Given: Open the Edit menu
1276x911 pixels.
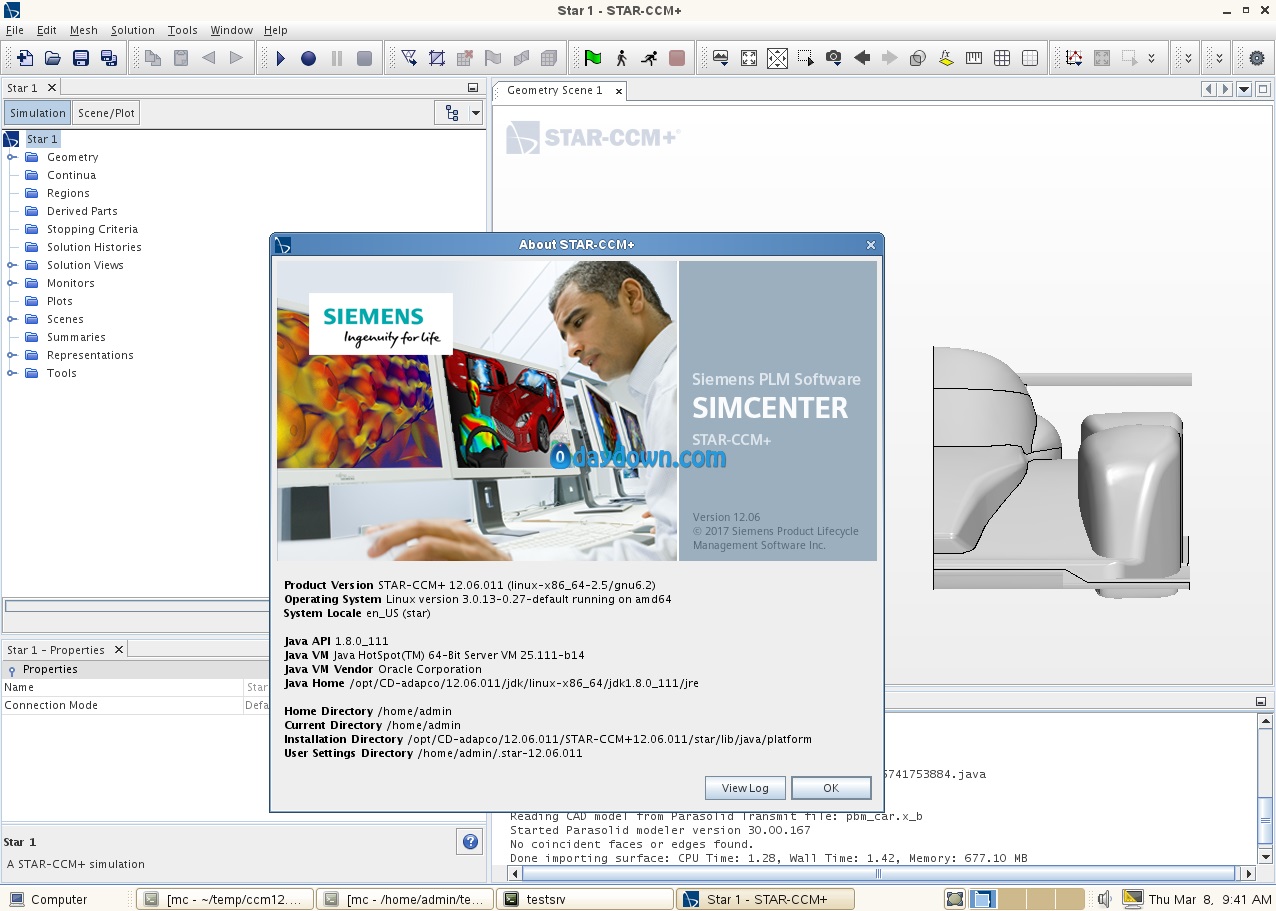Looking at the screenshot, I should [47, 30].
